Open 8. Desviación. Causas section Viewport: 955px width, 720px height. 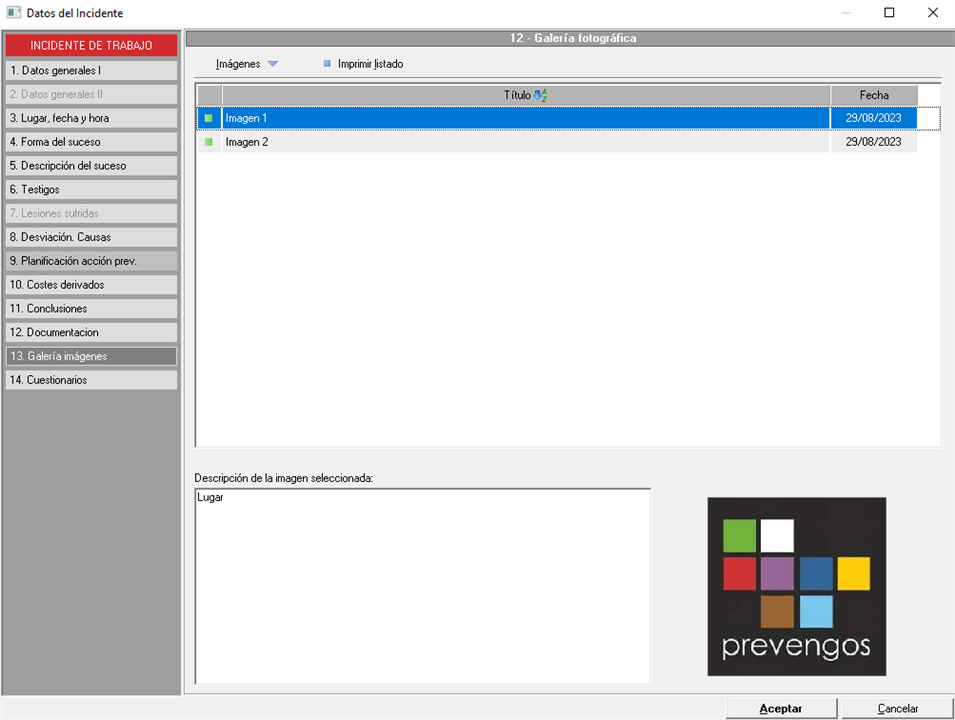pos(91,237)
